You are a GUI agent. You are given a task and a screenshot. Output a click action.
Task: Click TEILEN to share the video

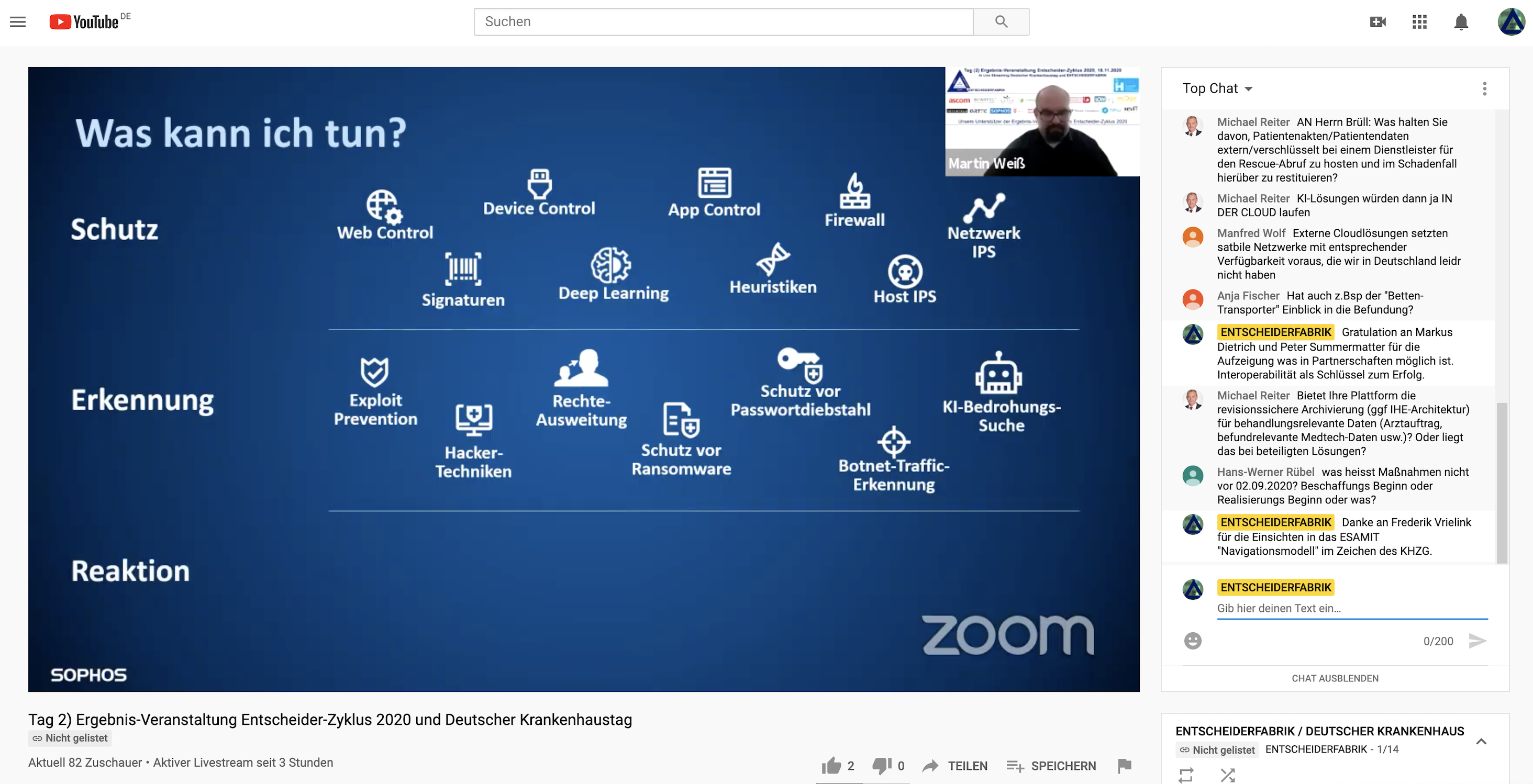(955, 766)
